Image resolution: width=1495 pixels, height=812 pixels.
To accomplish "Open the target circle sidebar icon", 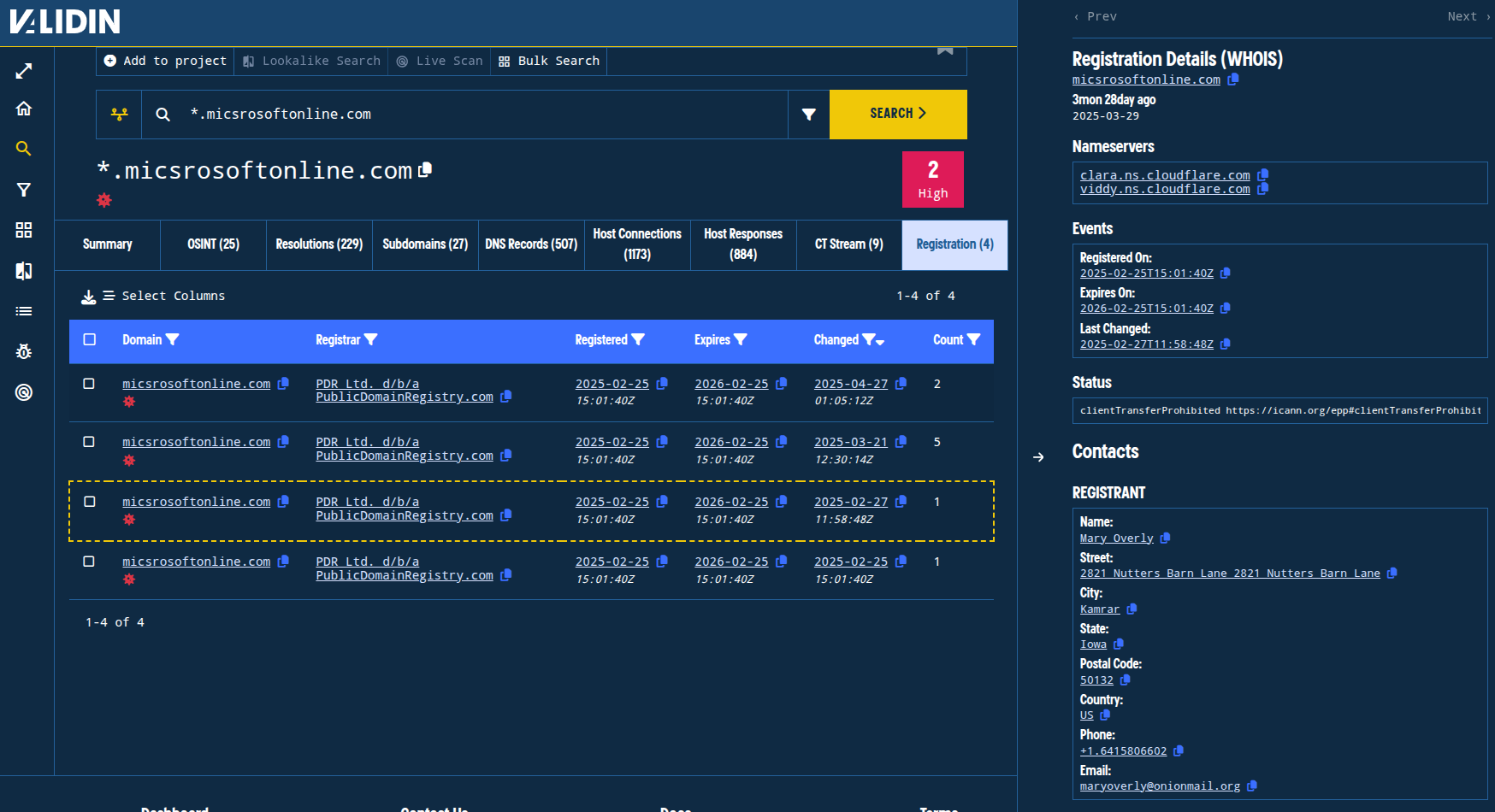I will pyautogui.click(x=24, y=392).
